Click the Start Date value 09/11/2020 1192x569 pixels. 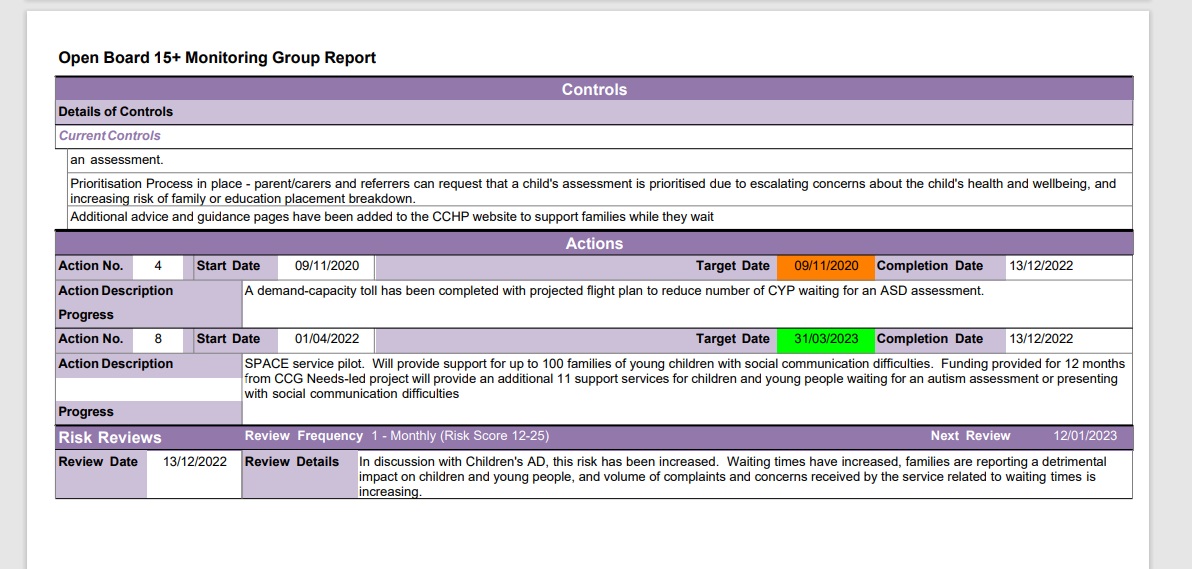click(326, 266)
